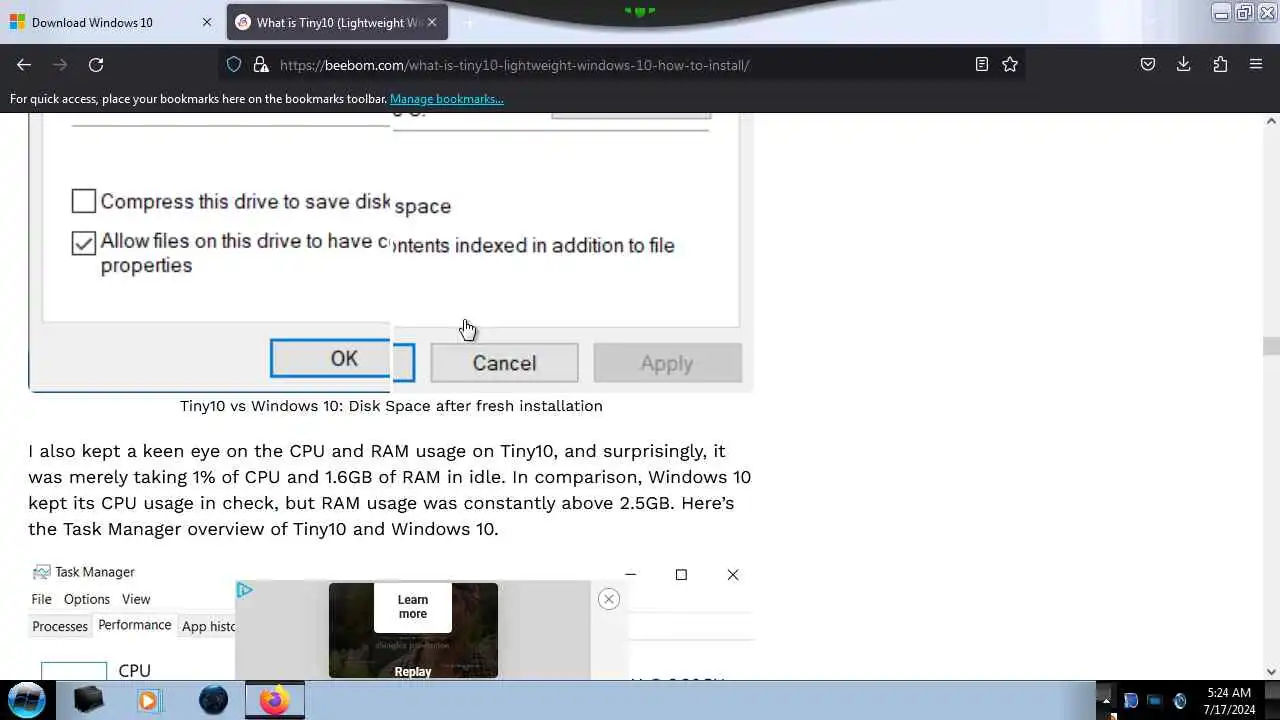The width and height of the screenshot is (1280, 720).
Task: Open the black folder taskbar icon
Action: coord(89,700)
